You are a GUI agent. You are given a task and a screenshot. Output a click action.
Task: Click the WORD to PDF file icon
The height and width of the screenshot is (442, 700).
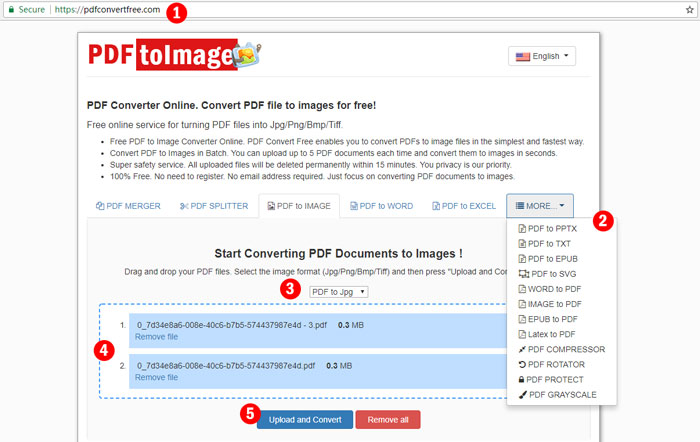[522, 289]
